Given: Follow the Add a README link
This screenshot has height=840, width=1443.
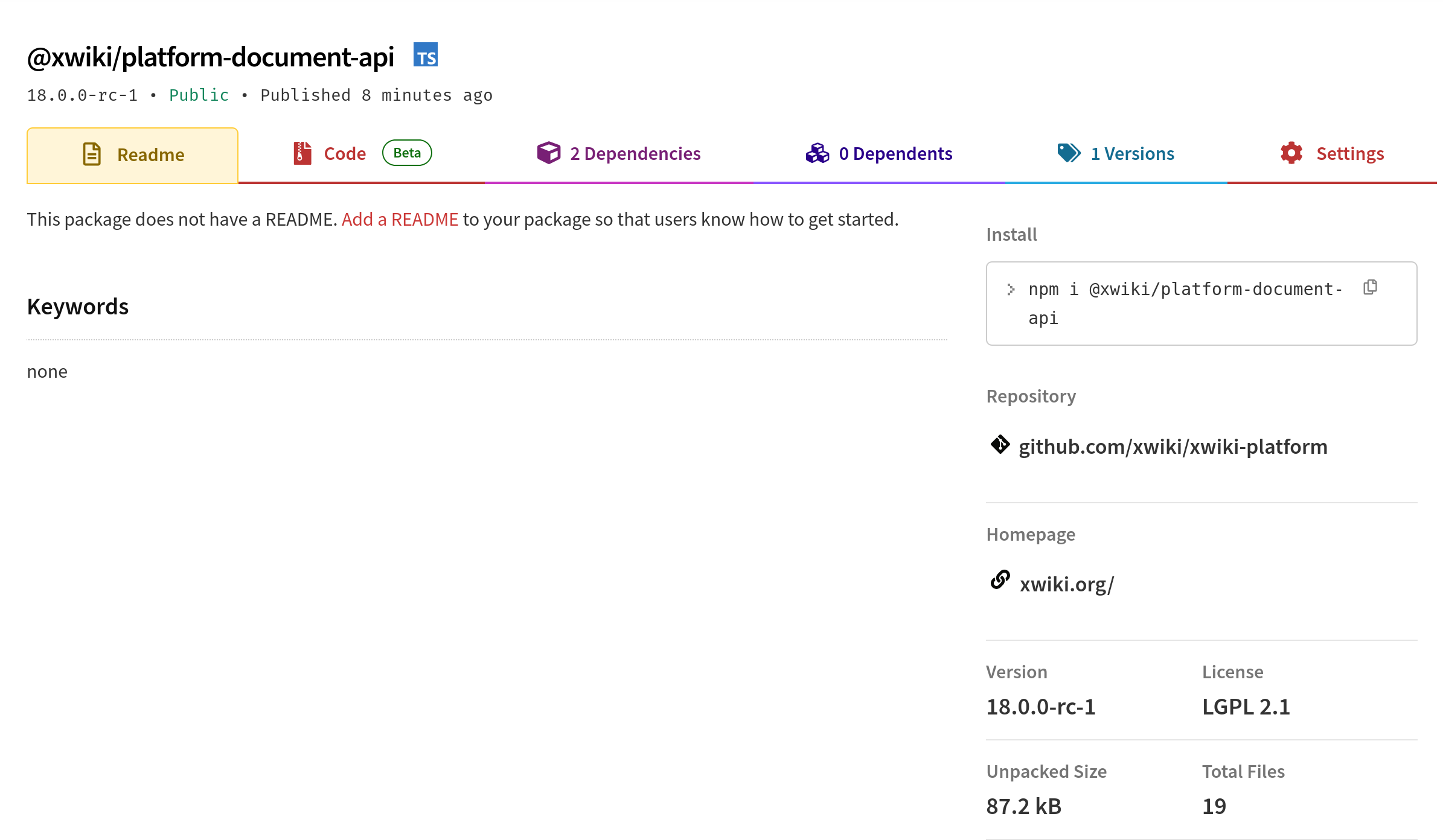Looking at the screenshot, I should [x=400, y=220].
